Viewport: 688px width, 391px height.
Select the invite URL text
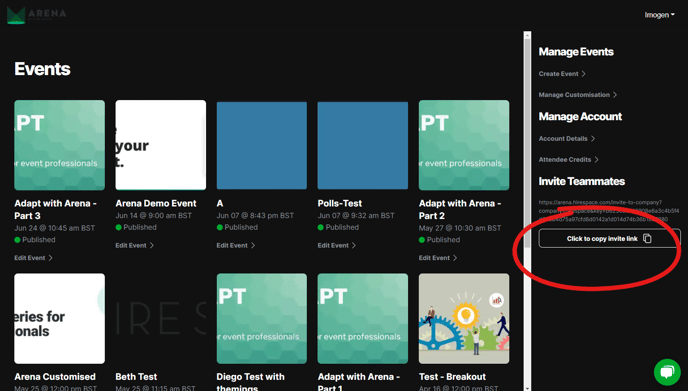pyautogui.click(x=609, y=211)
